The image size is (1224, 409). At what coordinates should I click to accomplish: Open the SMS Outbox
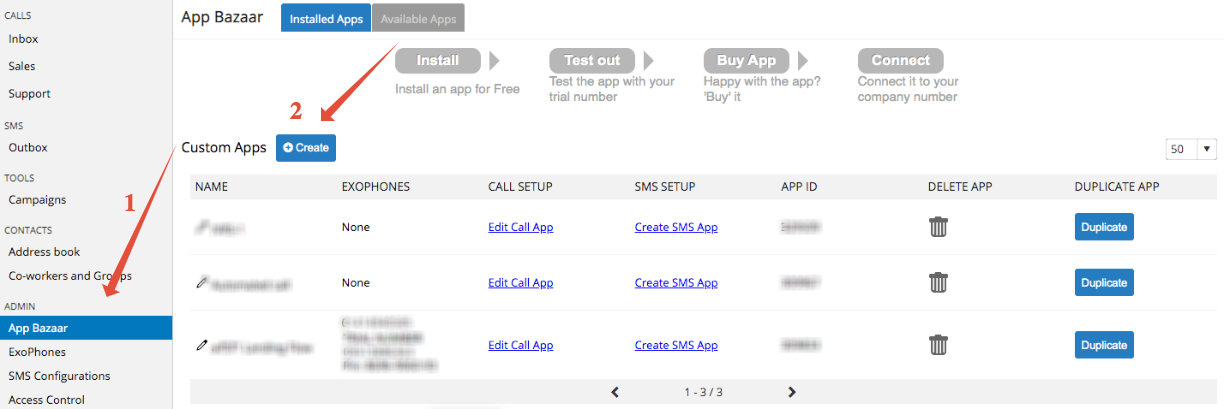[28, 147]
